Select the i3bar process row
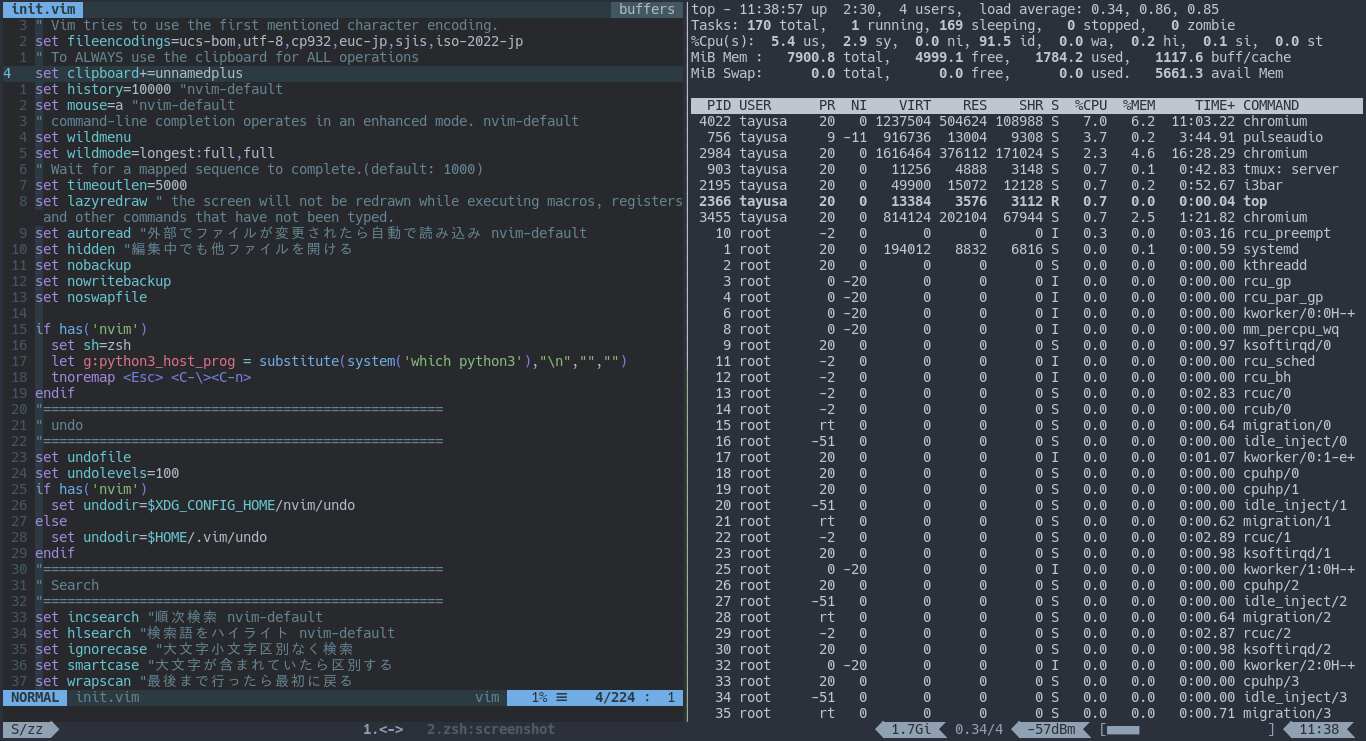Viewport: 1366px width, 741px height. click(x=1026, y=185)
